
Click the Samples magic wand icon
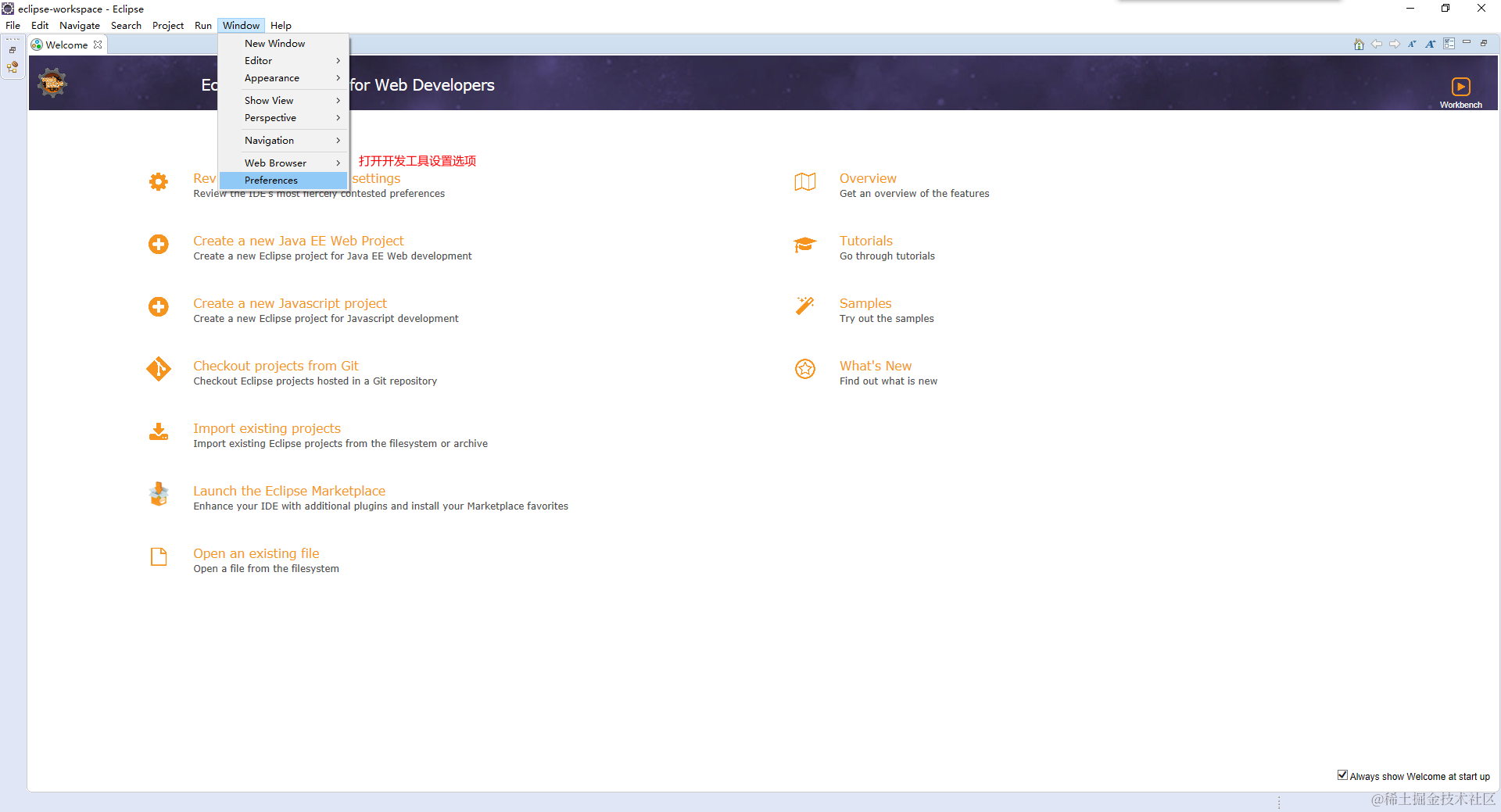point(805,306)
